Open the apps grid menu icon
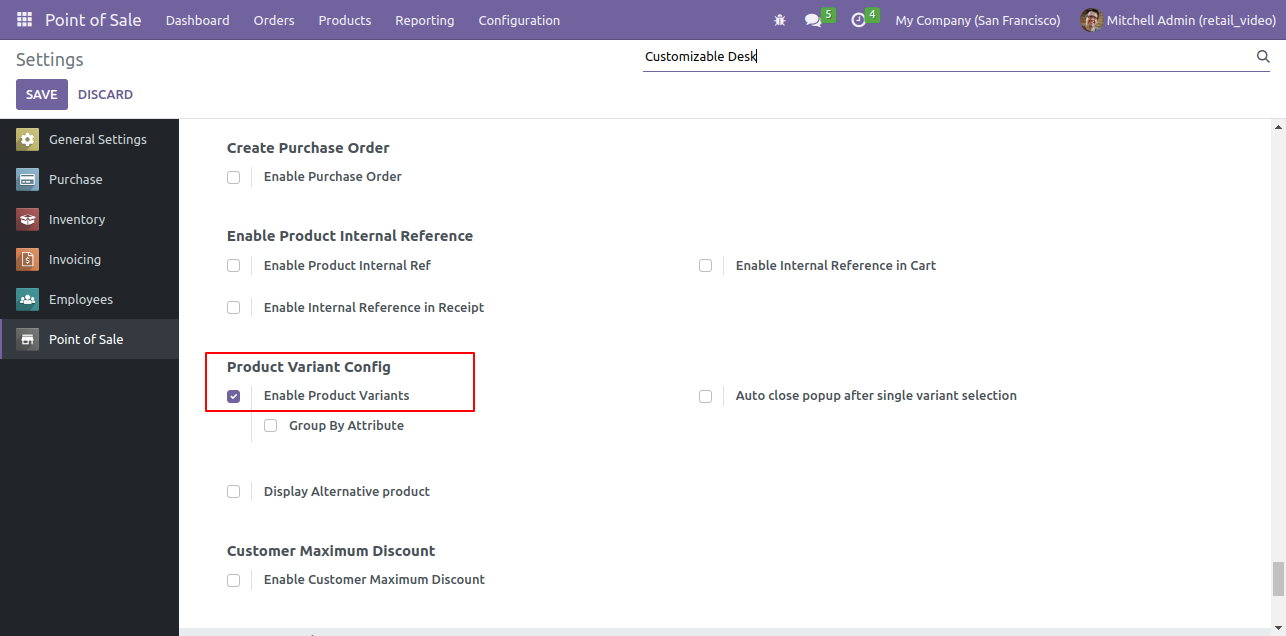The image size is (1286, 636). click(x=24, y=20)
